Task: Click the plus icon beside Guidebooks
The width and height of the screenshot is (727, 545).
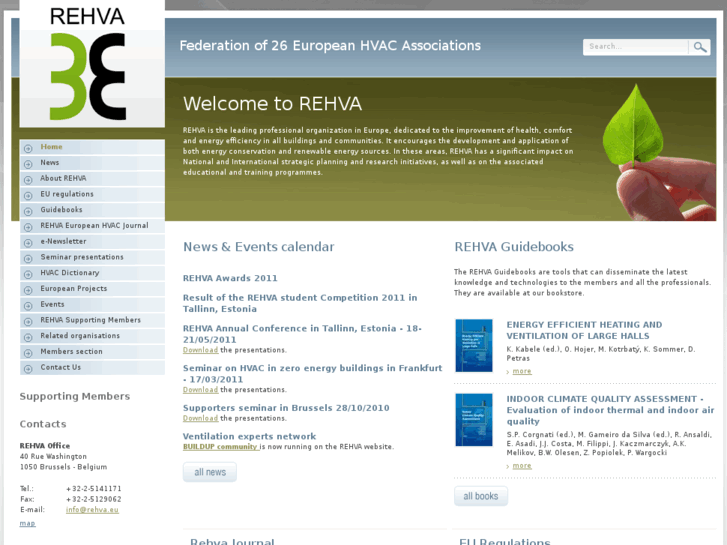Action: 28,210
